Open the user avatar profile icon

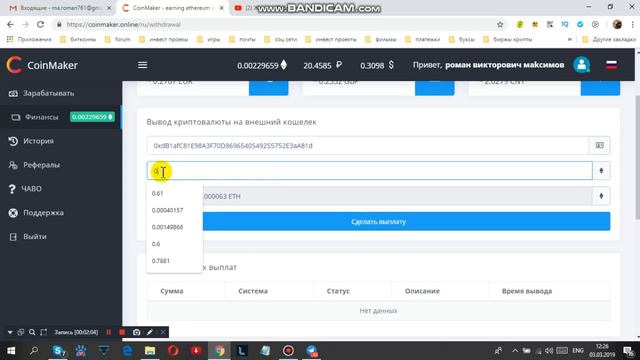coord(581,65)
